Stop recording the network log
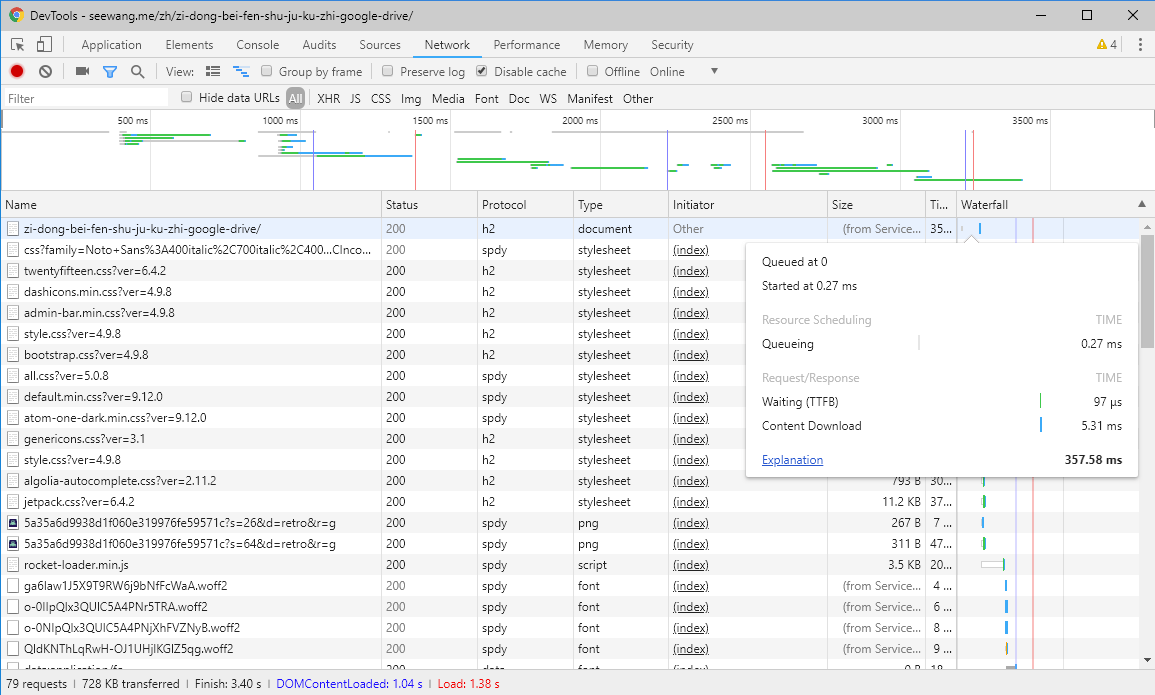The width and height of the screenshot is (1155, 695). 17,71
